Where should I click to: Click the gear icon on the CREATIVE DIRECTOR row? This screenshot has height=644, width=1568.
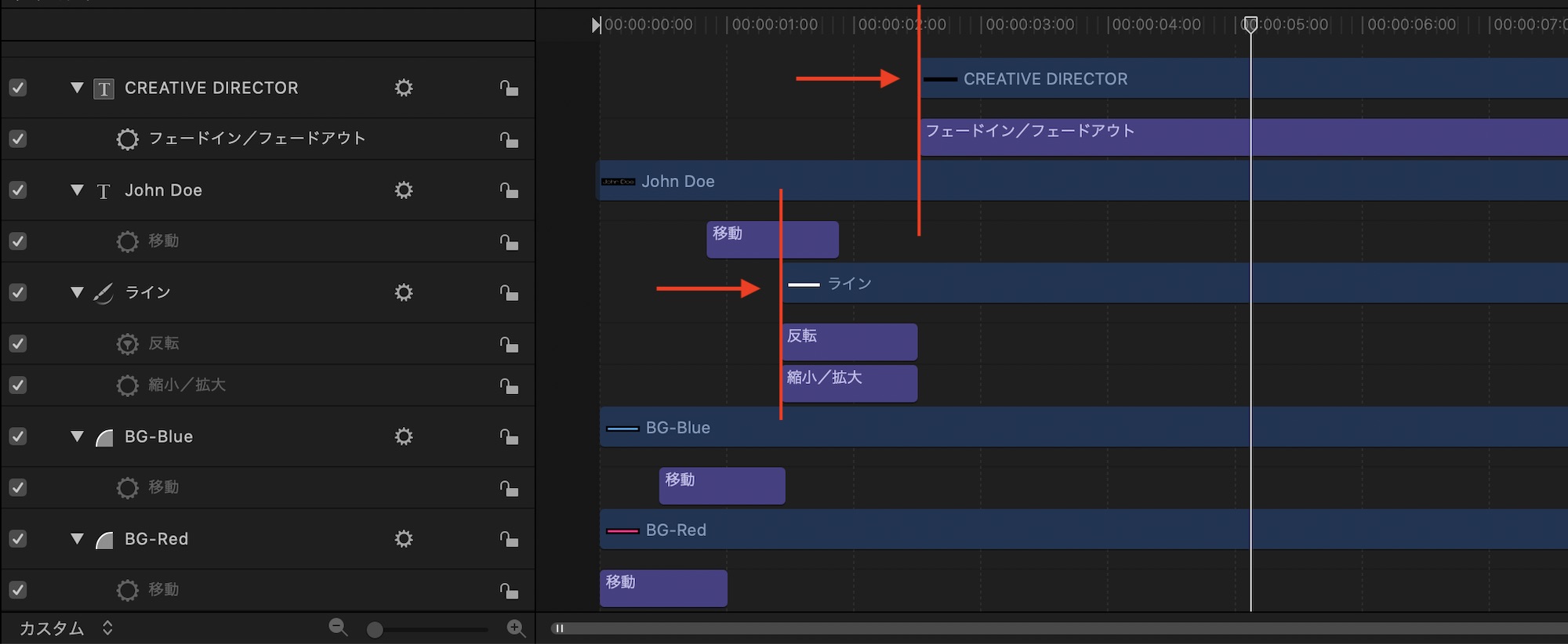coord(404,88)
